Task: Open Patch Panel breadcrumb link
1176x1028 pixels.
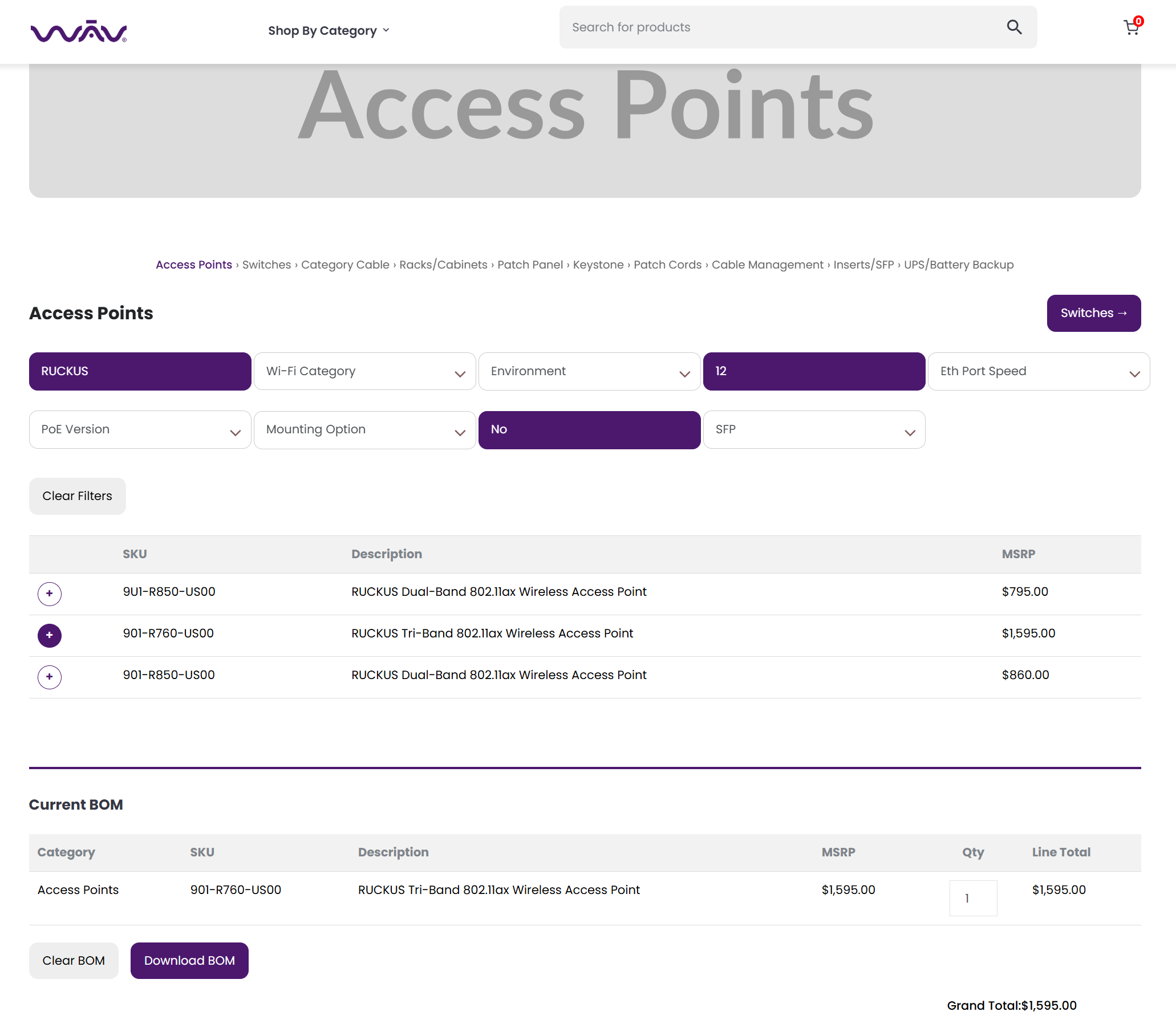Action: (530, 265)
